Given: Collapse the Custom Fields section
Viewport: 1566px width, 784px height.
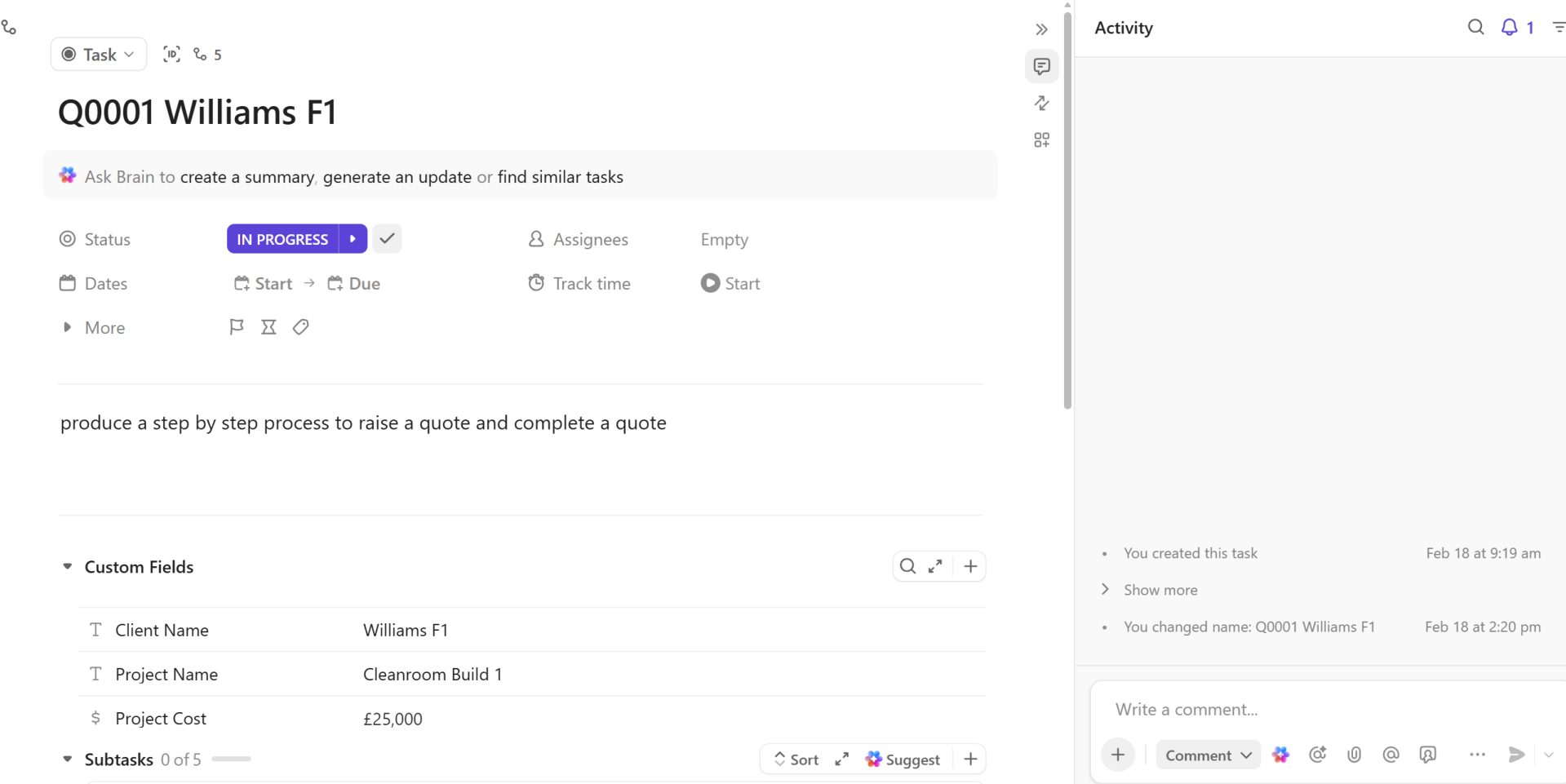Looking at the screenshot, I should pyautogui.click(x=68, y=566).
